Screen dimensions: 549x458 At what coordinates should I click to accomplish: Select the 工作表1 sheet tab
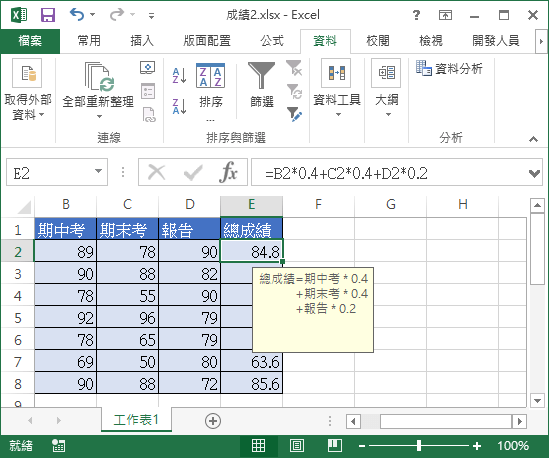click(x=136, y=419)
